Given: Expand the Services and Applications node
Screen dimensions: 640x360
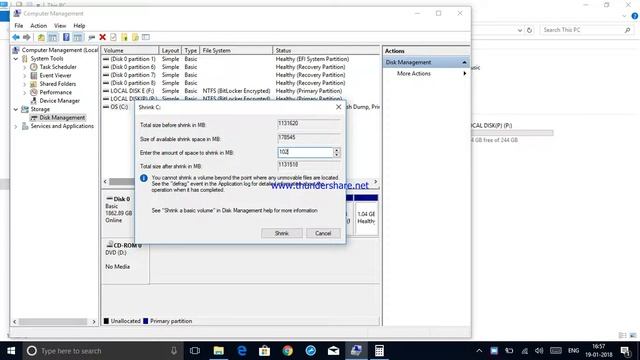Looking at the screenshot, I should [x=16, y=126].
